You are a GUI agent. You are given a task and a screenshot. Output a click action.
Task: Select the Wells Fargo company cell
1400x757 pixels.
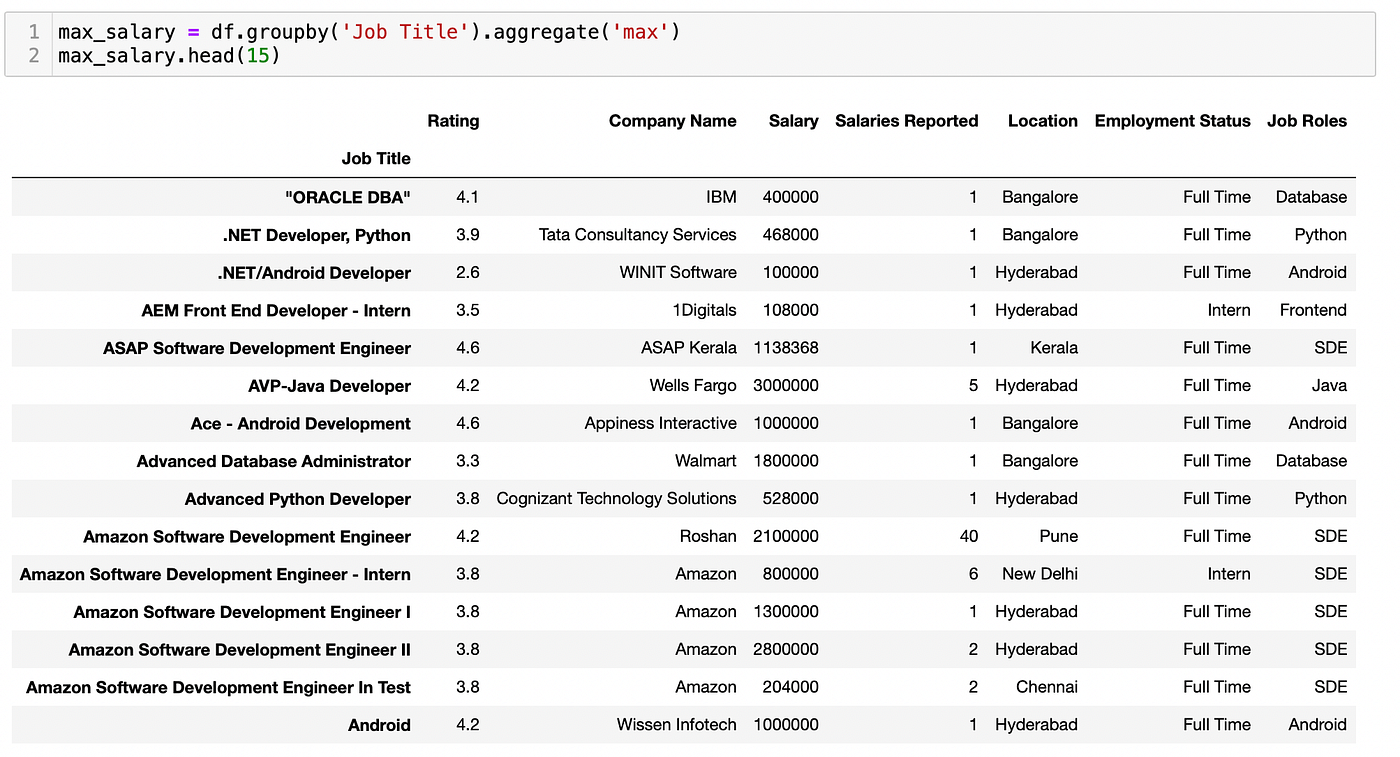691,386
